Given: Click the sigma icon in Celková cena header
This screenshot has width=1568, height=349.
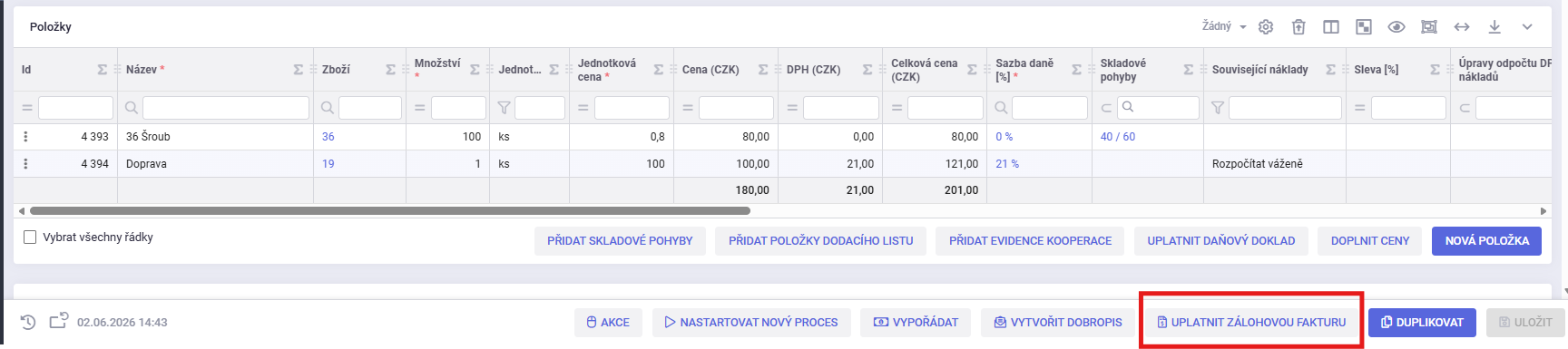Looking at the screenshot, I should 972,70.
